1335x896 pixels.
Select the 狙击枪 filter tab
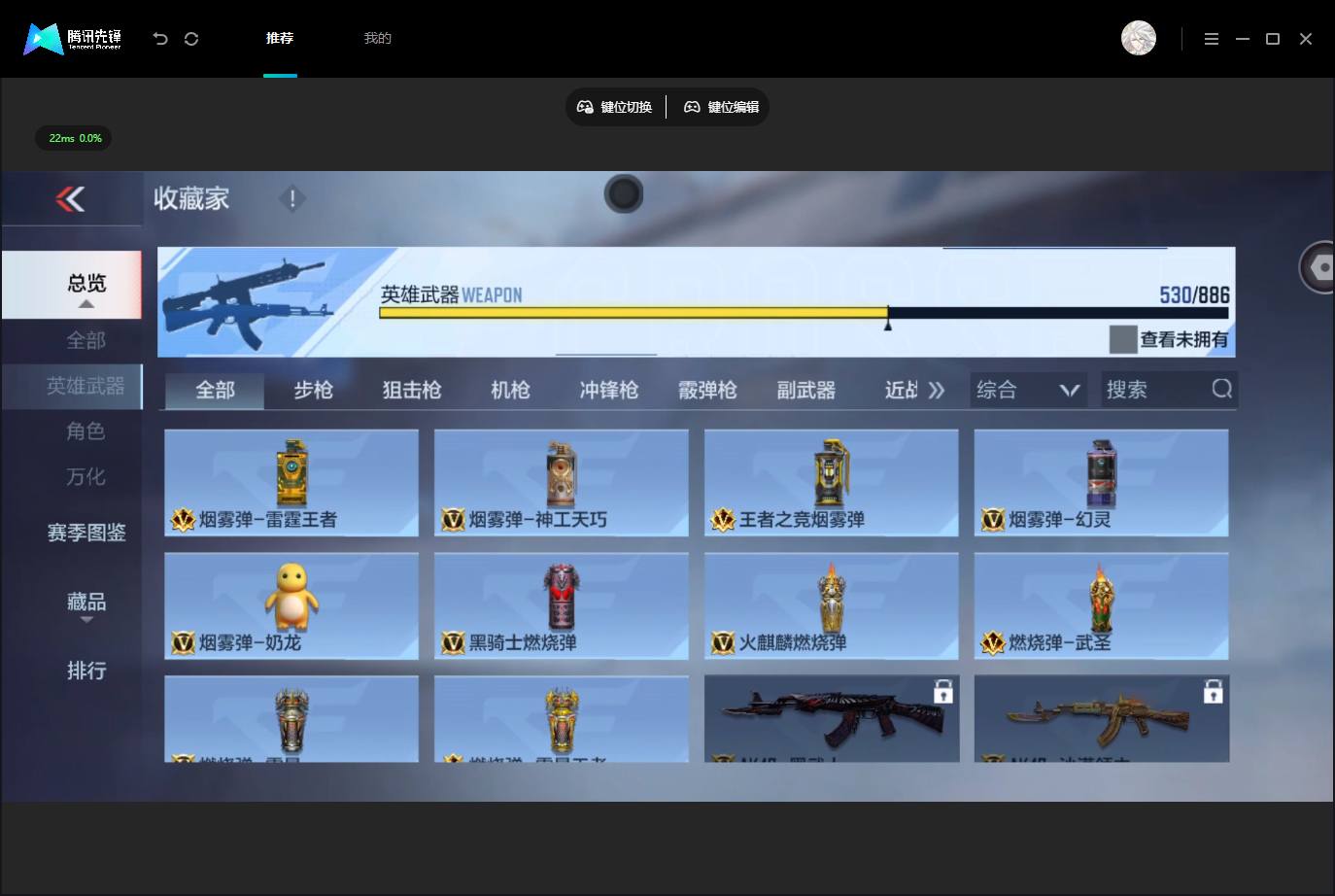point(412,390)
